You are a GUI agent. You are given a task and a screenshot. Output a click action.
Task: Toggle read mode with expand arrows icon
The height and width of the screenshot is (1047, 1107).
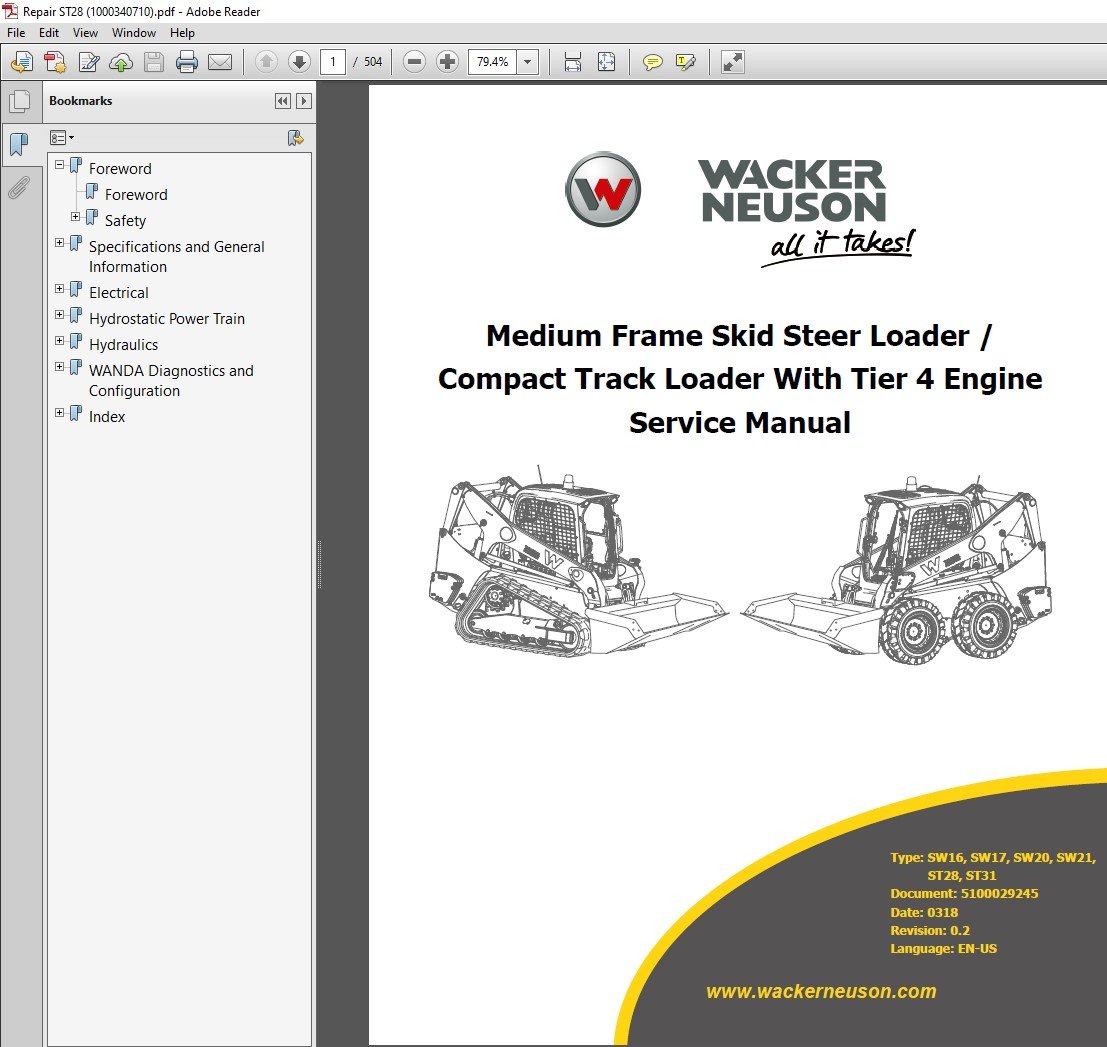pyautogui.click(x=733, y=62)
